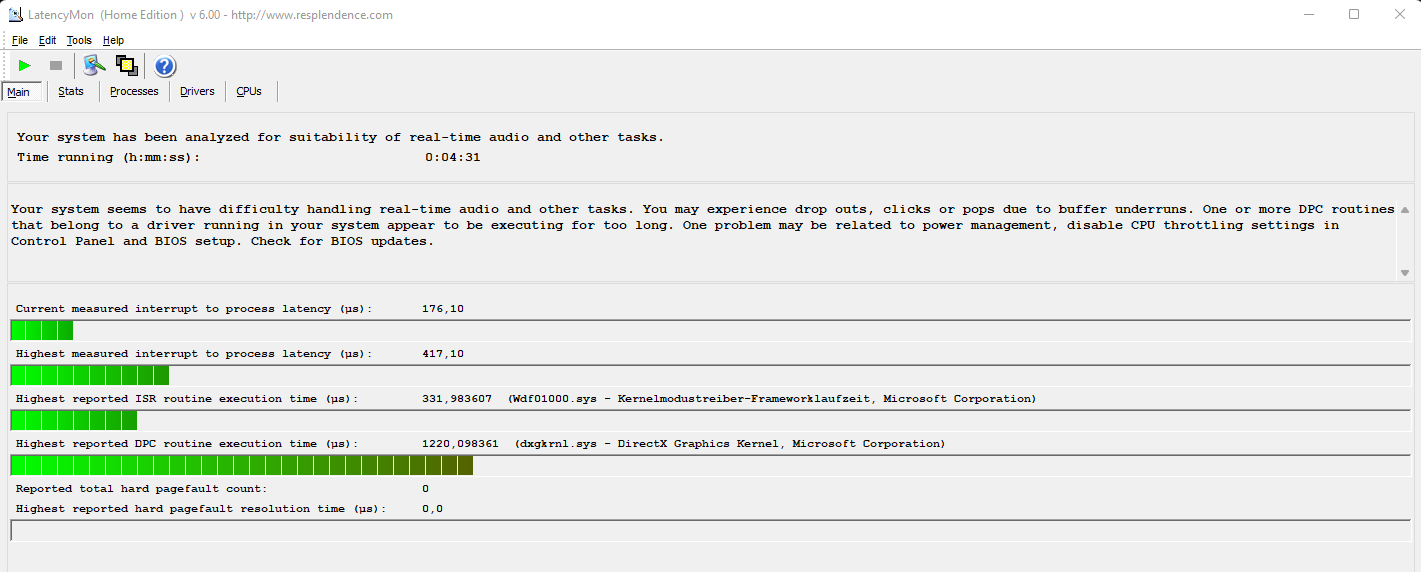Open help with the blue question mark
Screen dimensions: 1421x572
(165, 66)
